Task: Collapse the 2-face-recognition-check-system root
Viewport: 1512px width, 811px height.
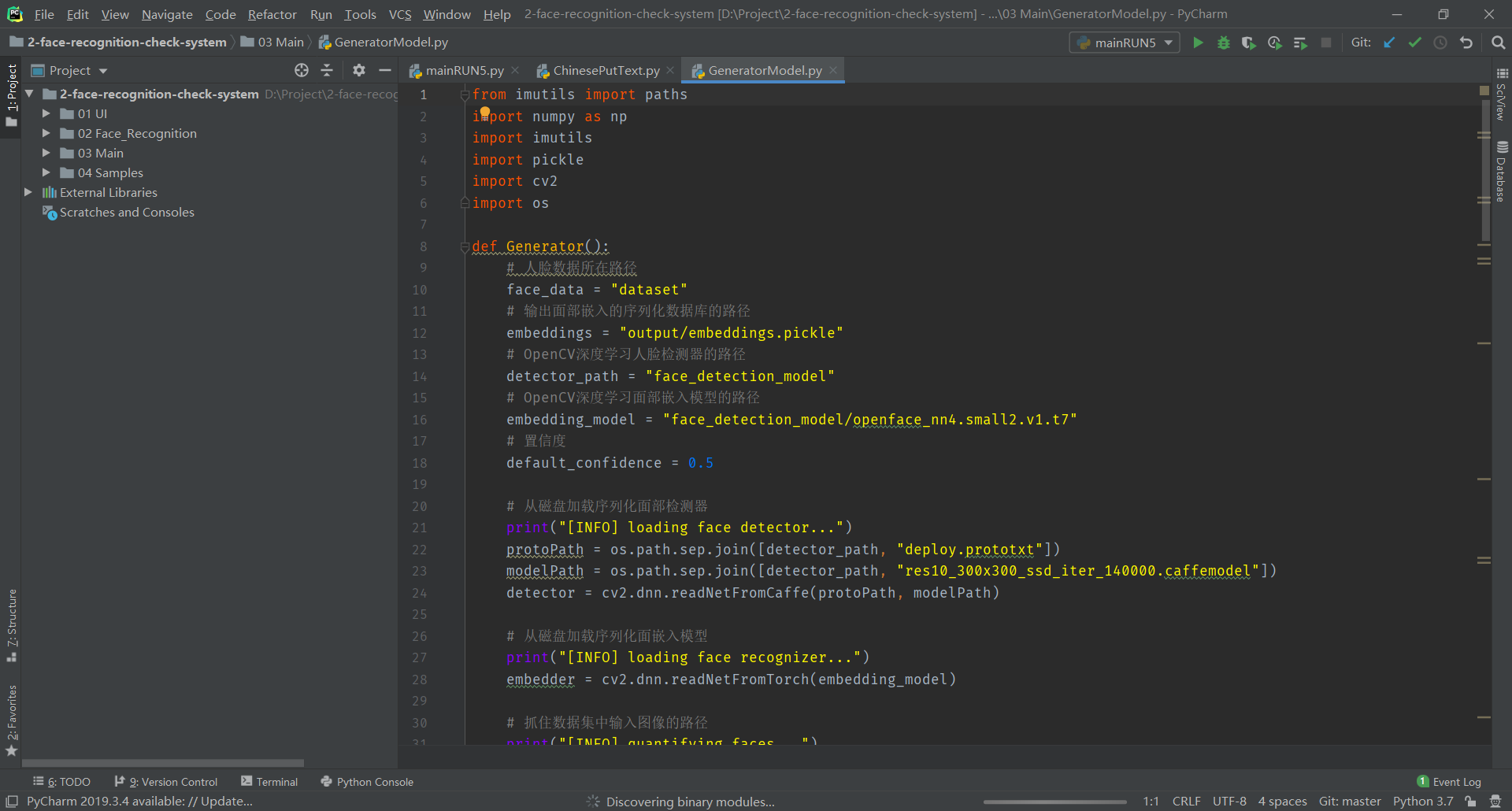Action: tap(29, 94)
